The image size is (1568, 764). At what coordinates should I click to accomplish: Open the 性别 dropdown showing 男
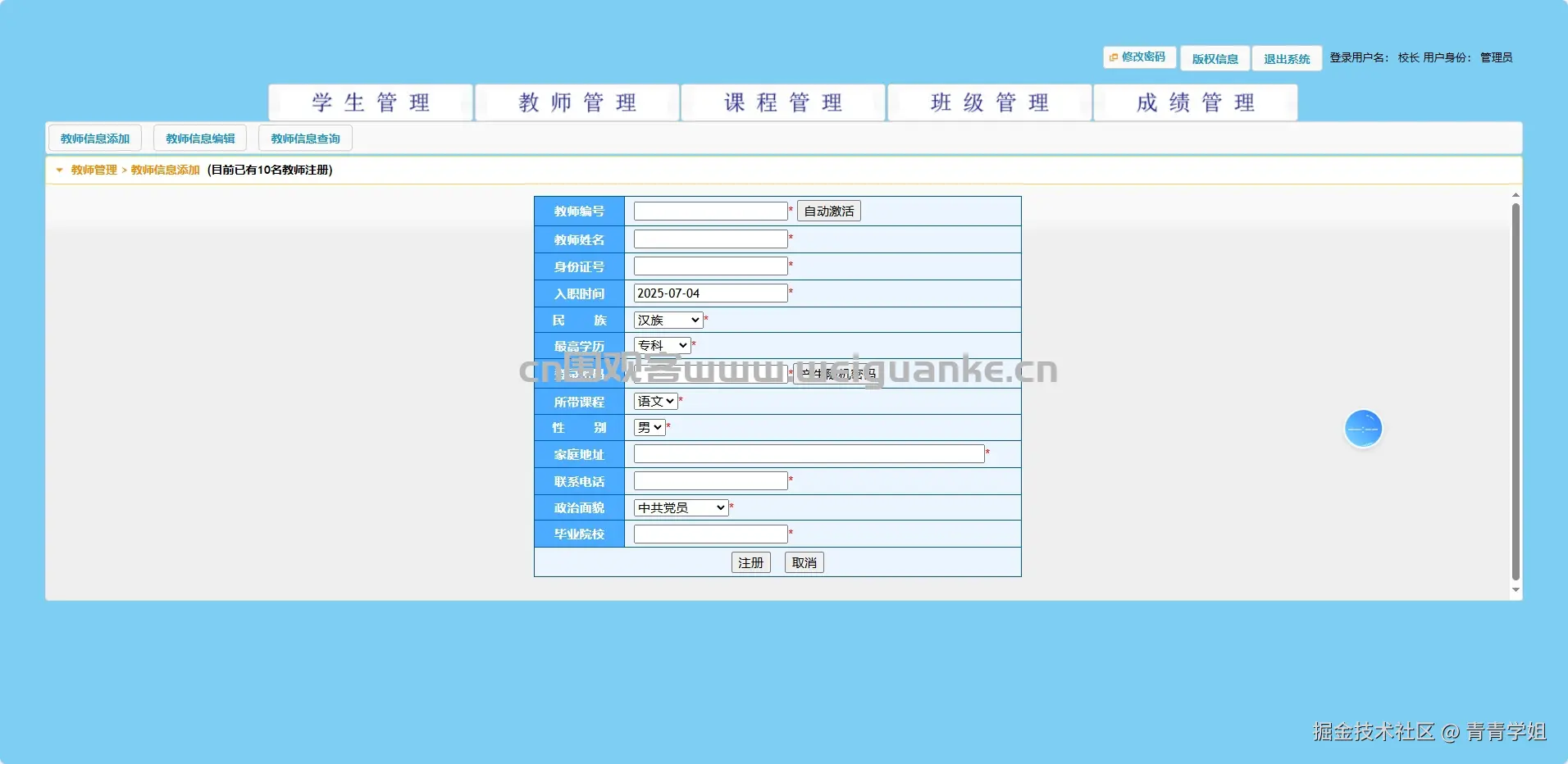tap(650, 427)
